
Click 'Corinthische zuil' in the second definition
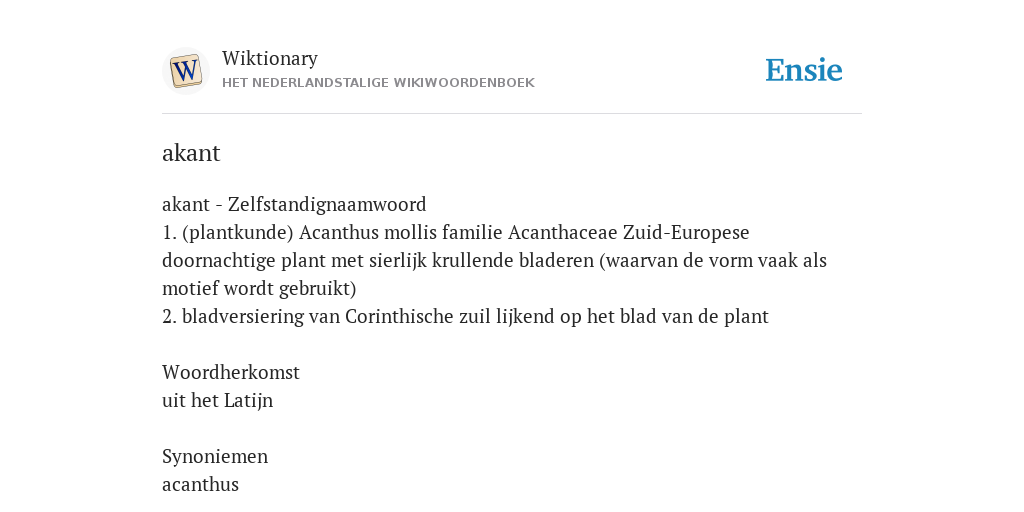tap(411, 317)
